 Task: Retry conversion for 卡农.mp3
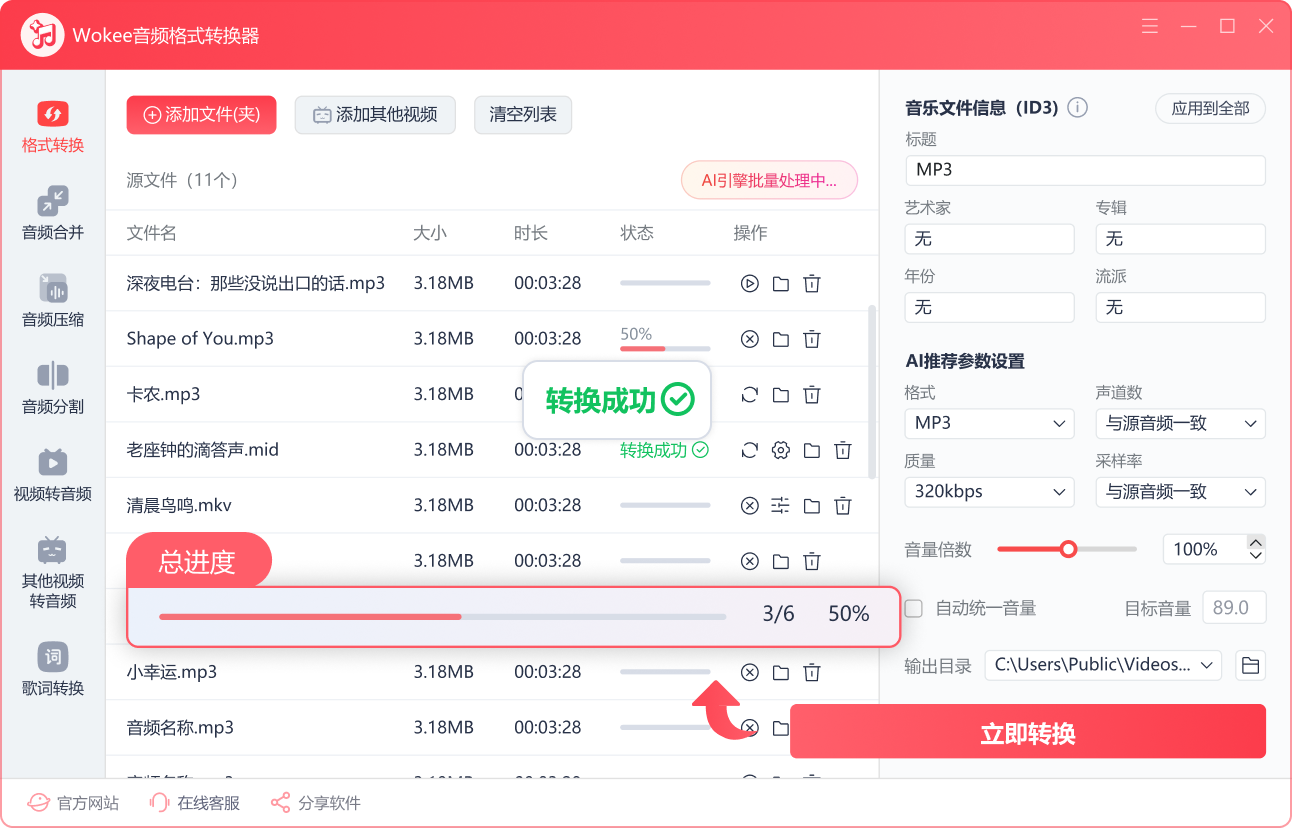tap(750, 394)
